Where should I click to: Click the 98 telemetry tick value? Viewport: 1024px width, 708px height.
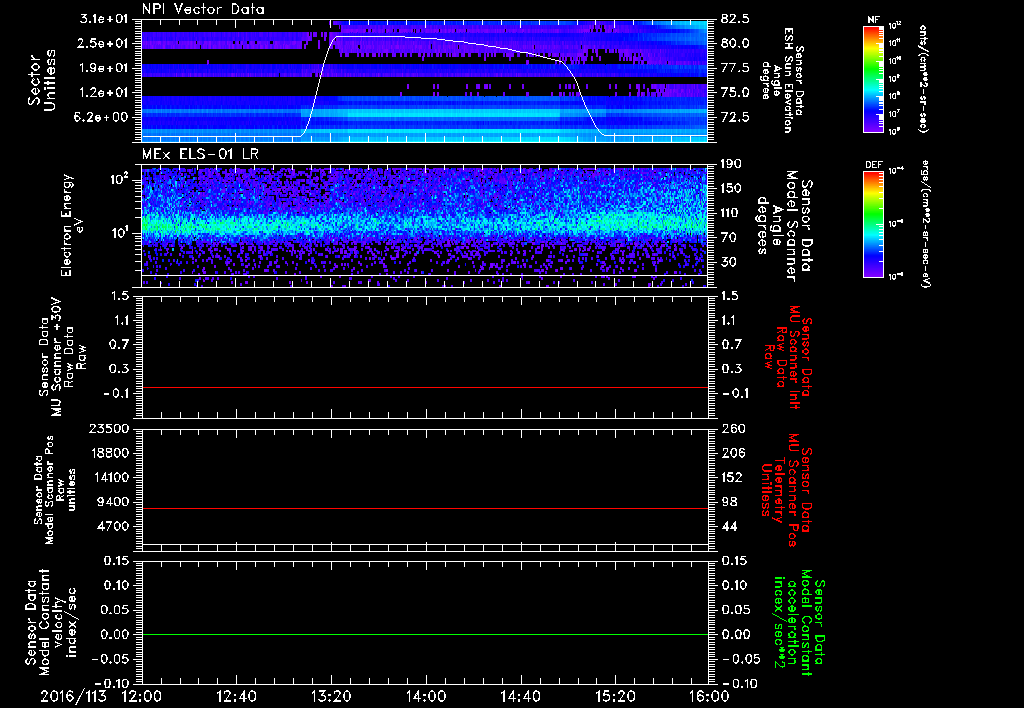click(x=728, y=502)
